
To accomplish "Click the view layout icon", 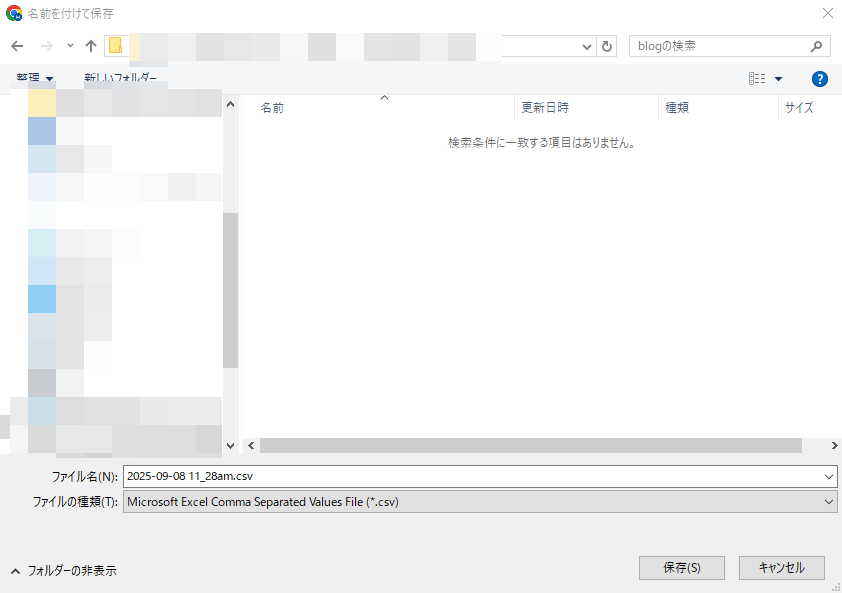I will (757, 79).
